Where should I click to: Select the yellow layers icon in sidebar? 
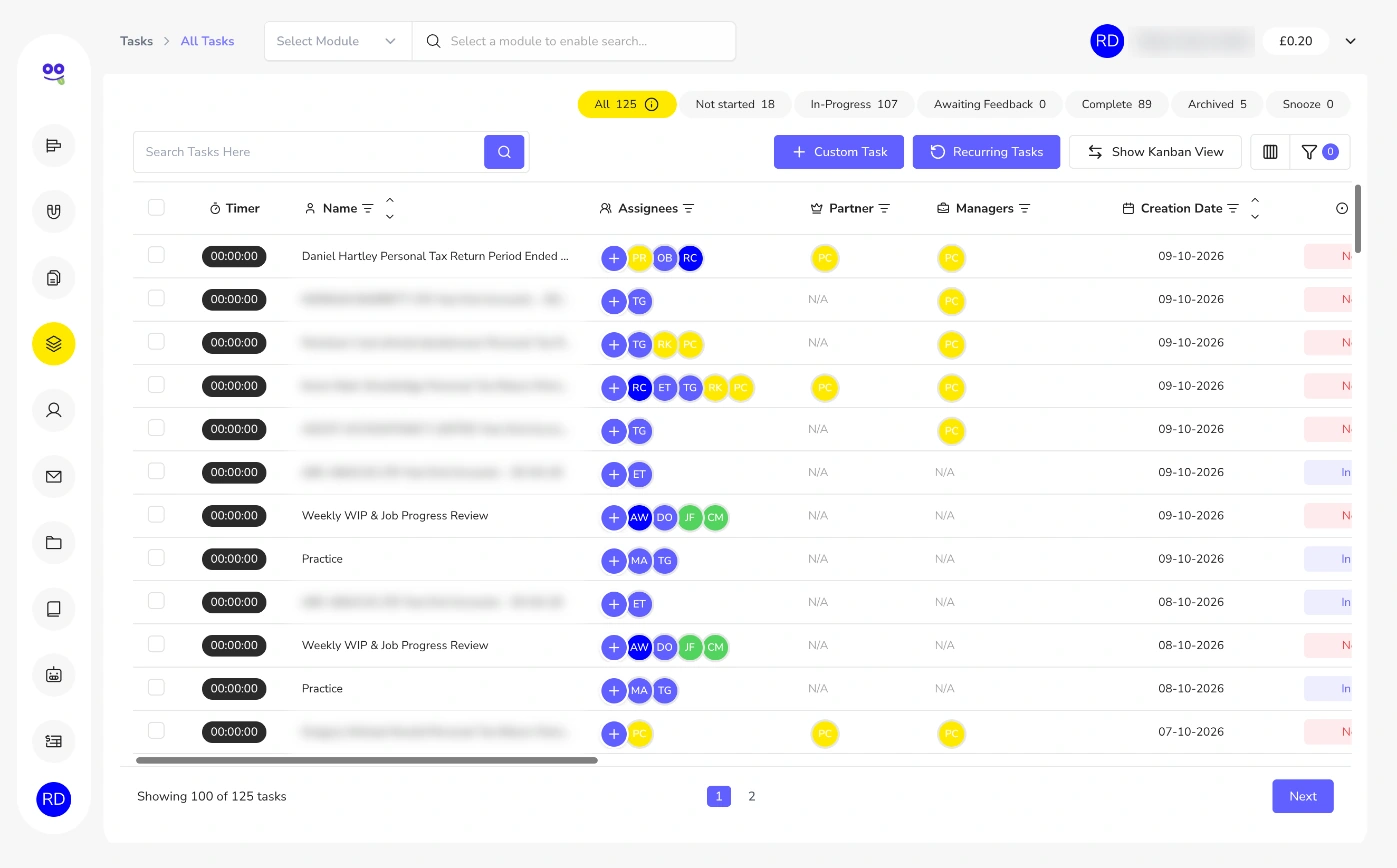54,343
